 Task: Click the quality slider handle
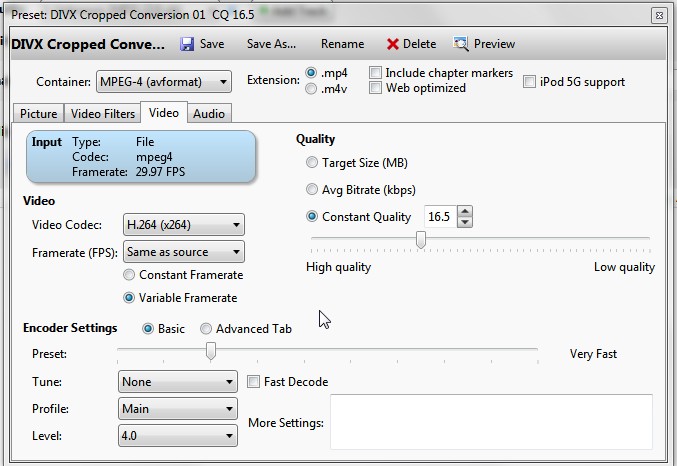coord(421,240)
